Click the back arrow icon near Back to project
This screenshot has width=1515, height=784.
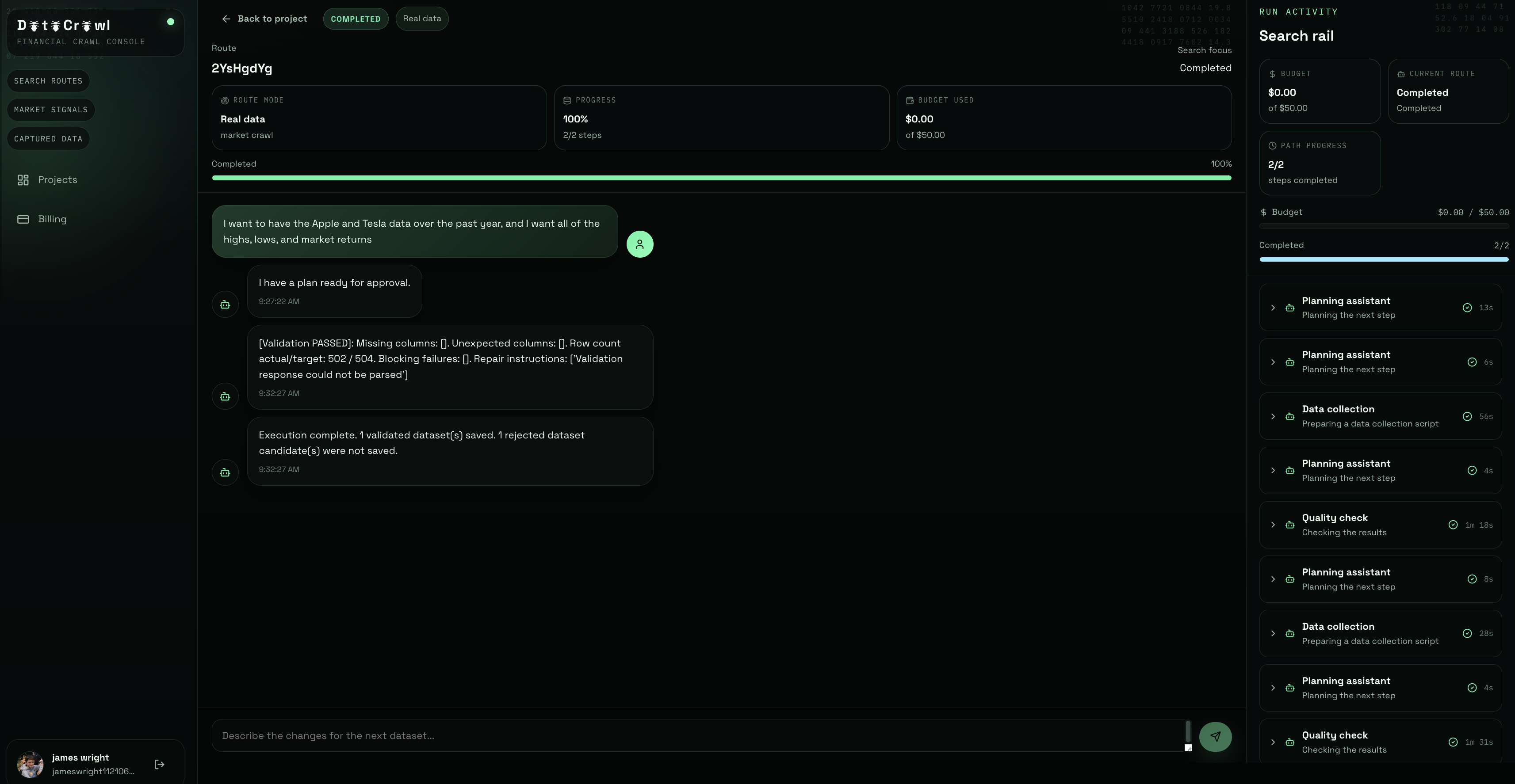[x=226, y=19]
